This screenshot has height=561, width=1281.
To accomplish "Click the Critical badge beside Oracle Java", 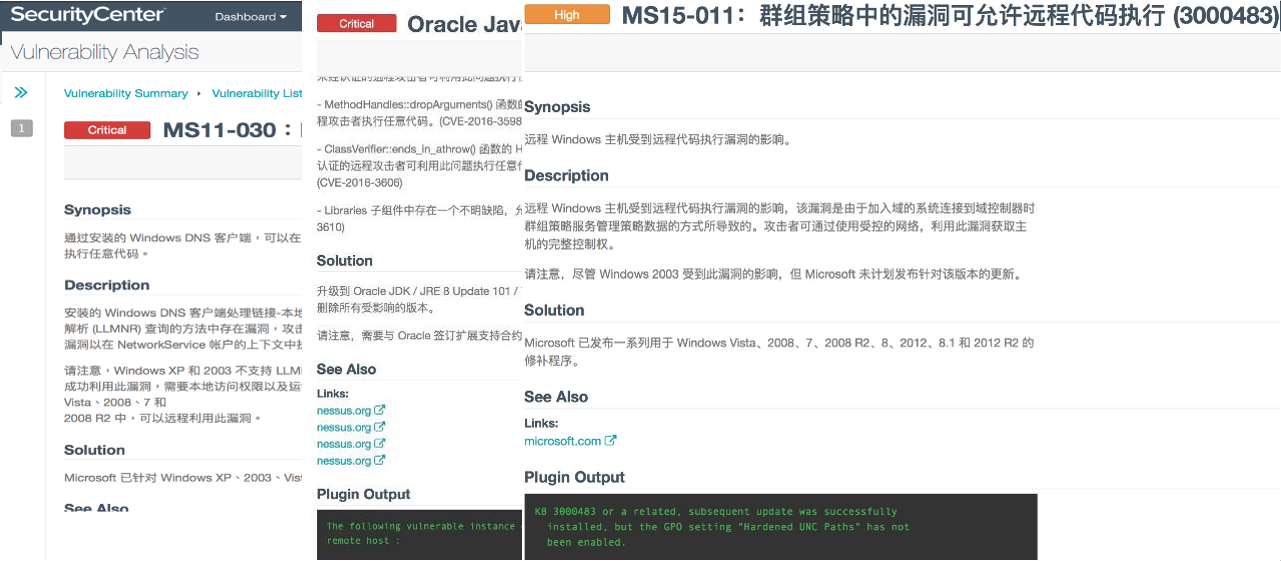I will click(x=357, y=24).
